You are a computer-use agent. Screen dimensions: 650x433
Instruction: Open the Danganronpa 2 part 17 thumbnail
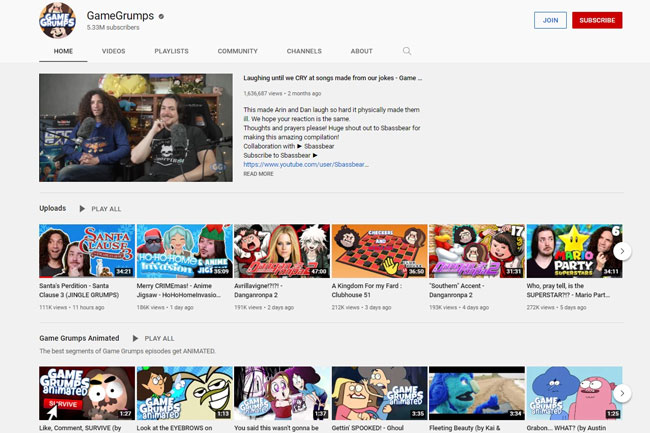click(x=477, y=251)
